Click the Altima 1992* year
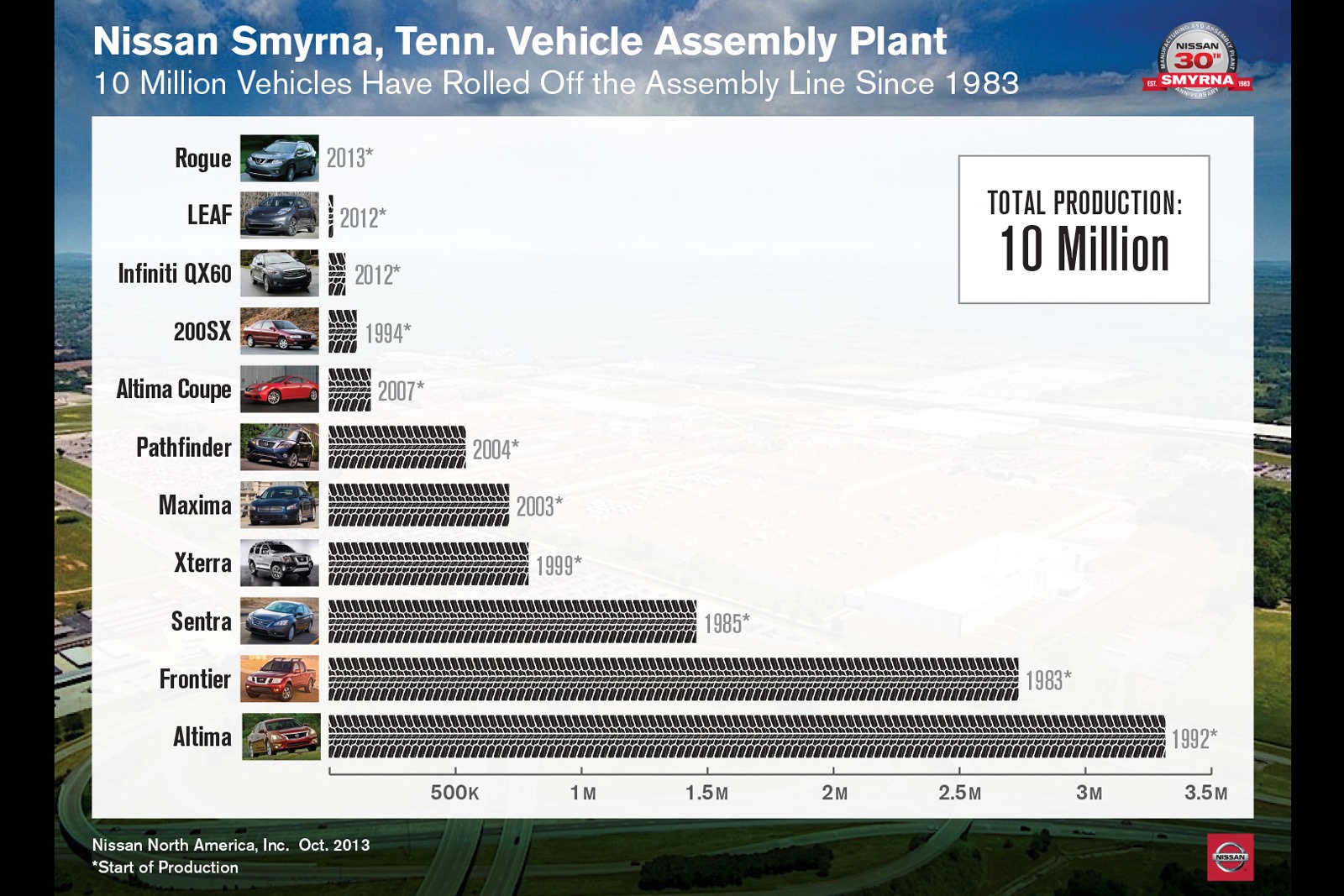Viewport: 1344px width, 896px height. 1194,739
